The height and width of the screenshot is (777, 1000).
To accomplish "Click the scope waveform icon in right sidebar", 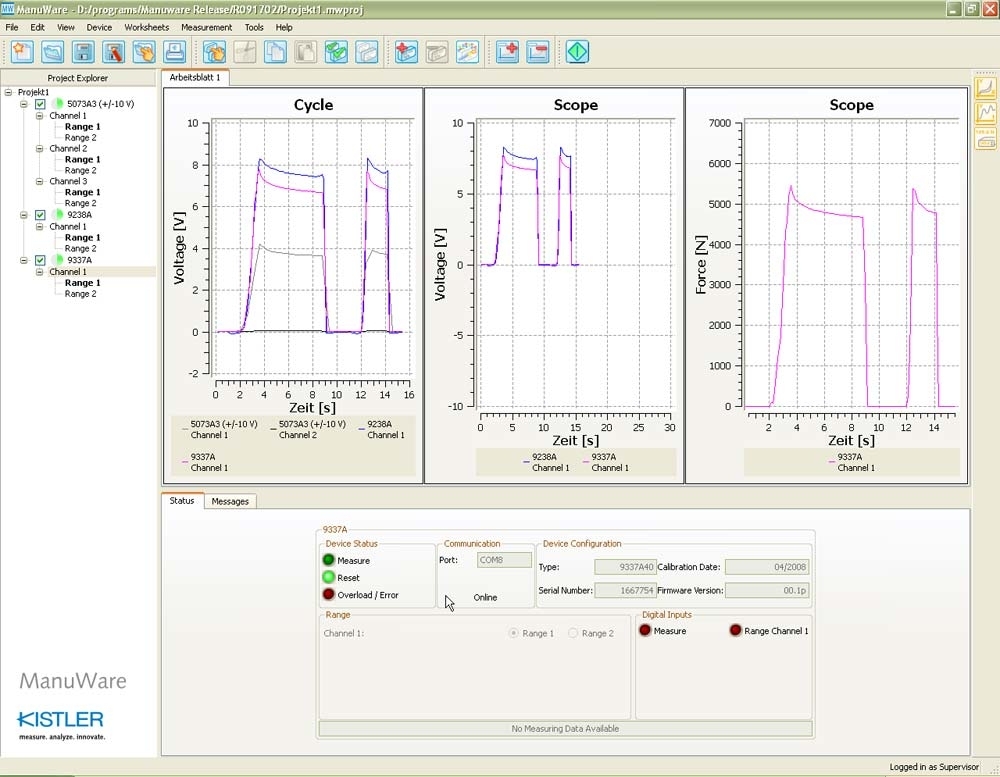I will point(986,113).
